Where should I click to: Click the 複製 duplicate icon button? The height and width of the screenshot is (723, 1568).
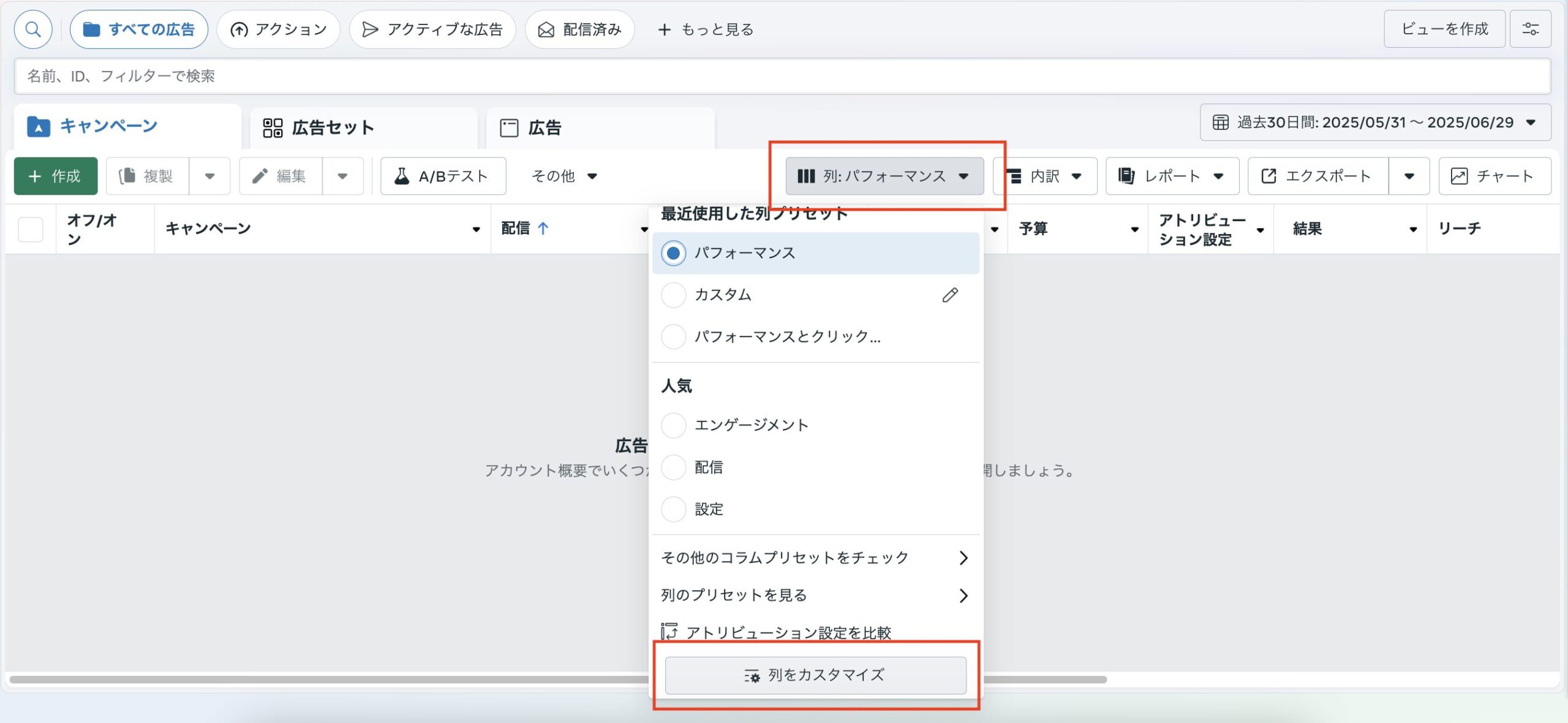pyautogui.click(x=147, y=176)
